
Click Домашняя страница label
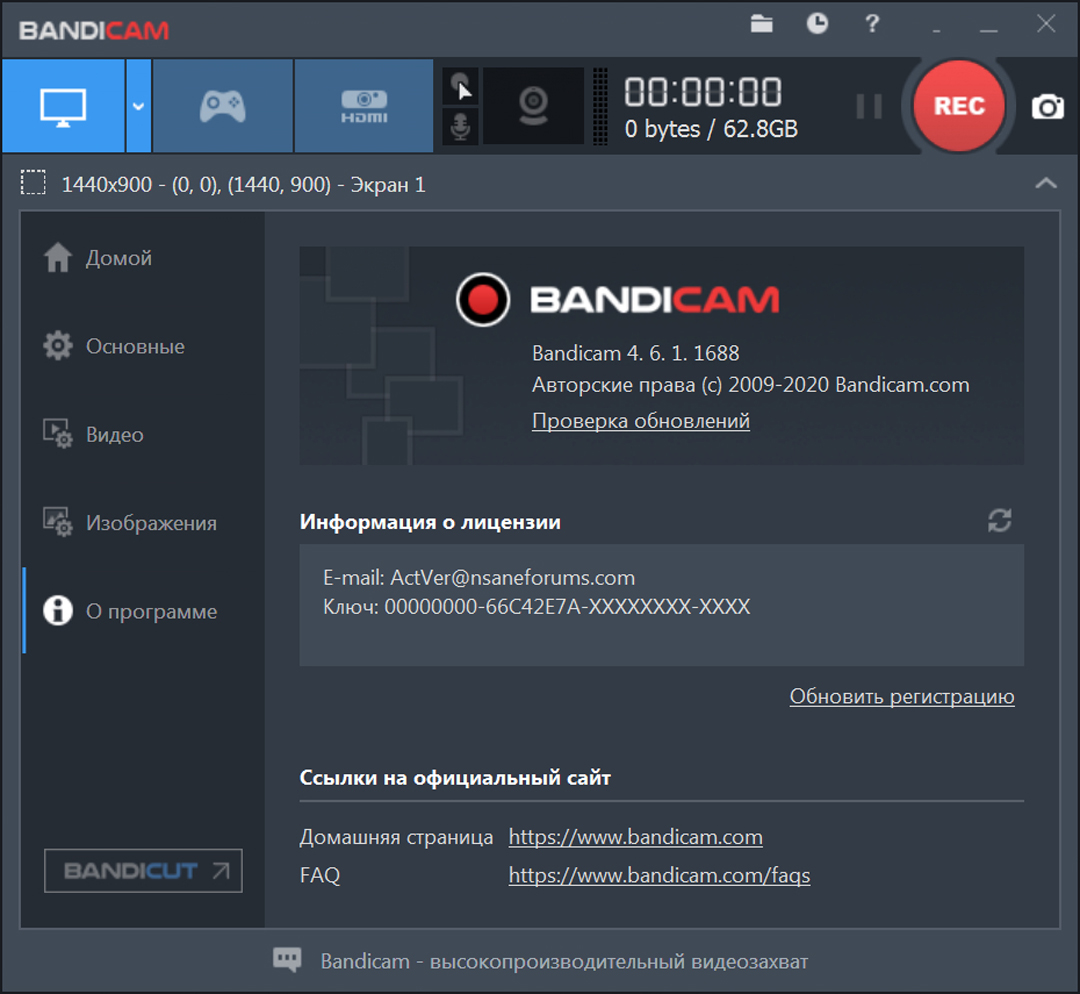click(396, 837)
